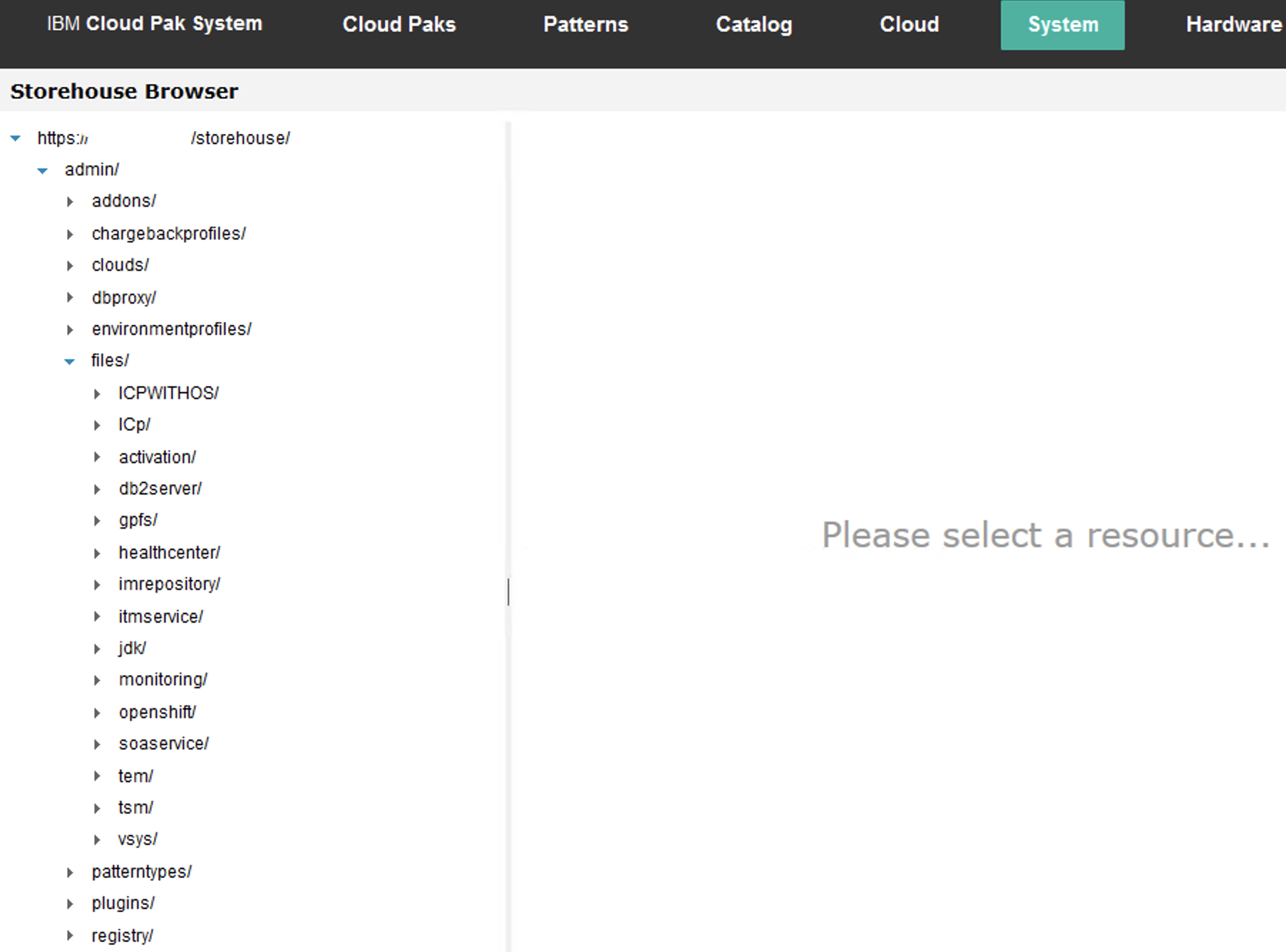Expand the tem/ folder arrow
This screenshot has width=1286, height=952.
[x=97, y=776]
